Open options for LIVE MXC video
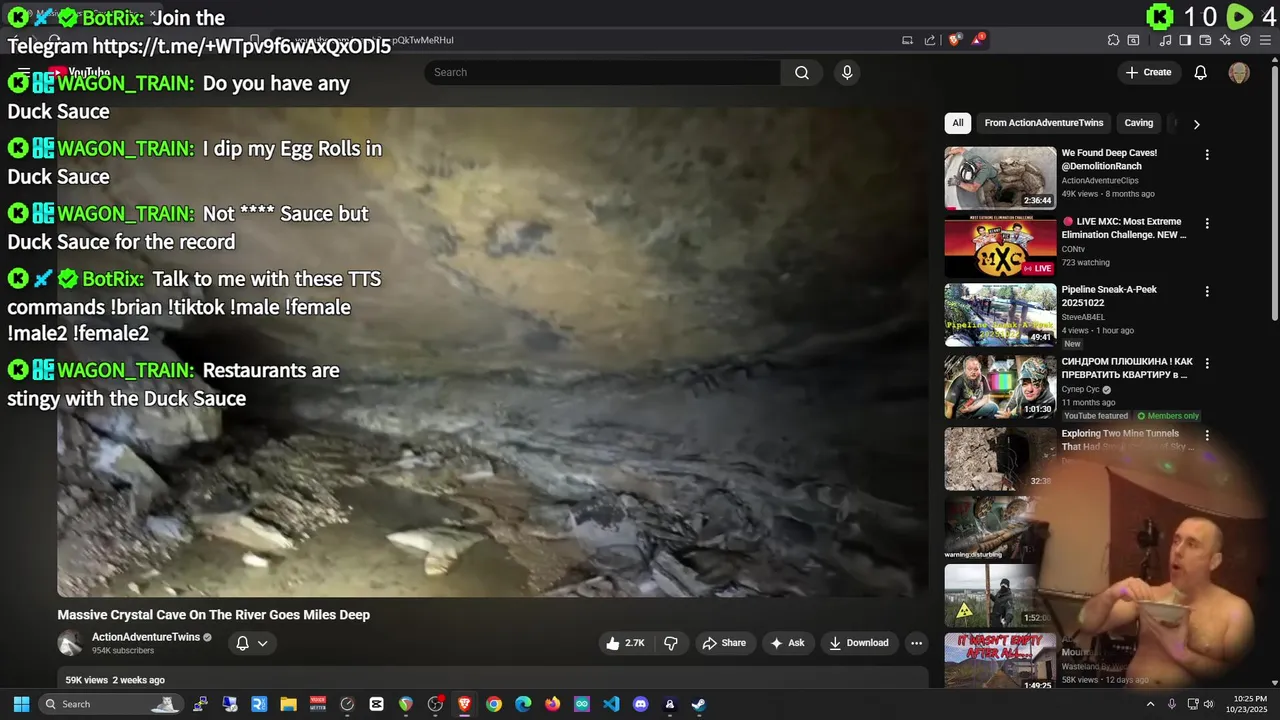 pyautogui.click(x=1207, y=223)
